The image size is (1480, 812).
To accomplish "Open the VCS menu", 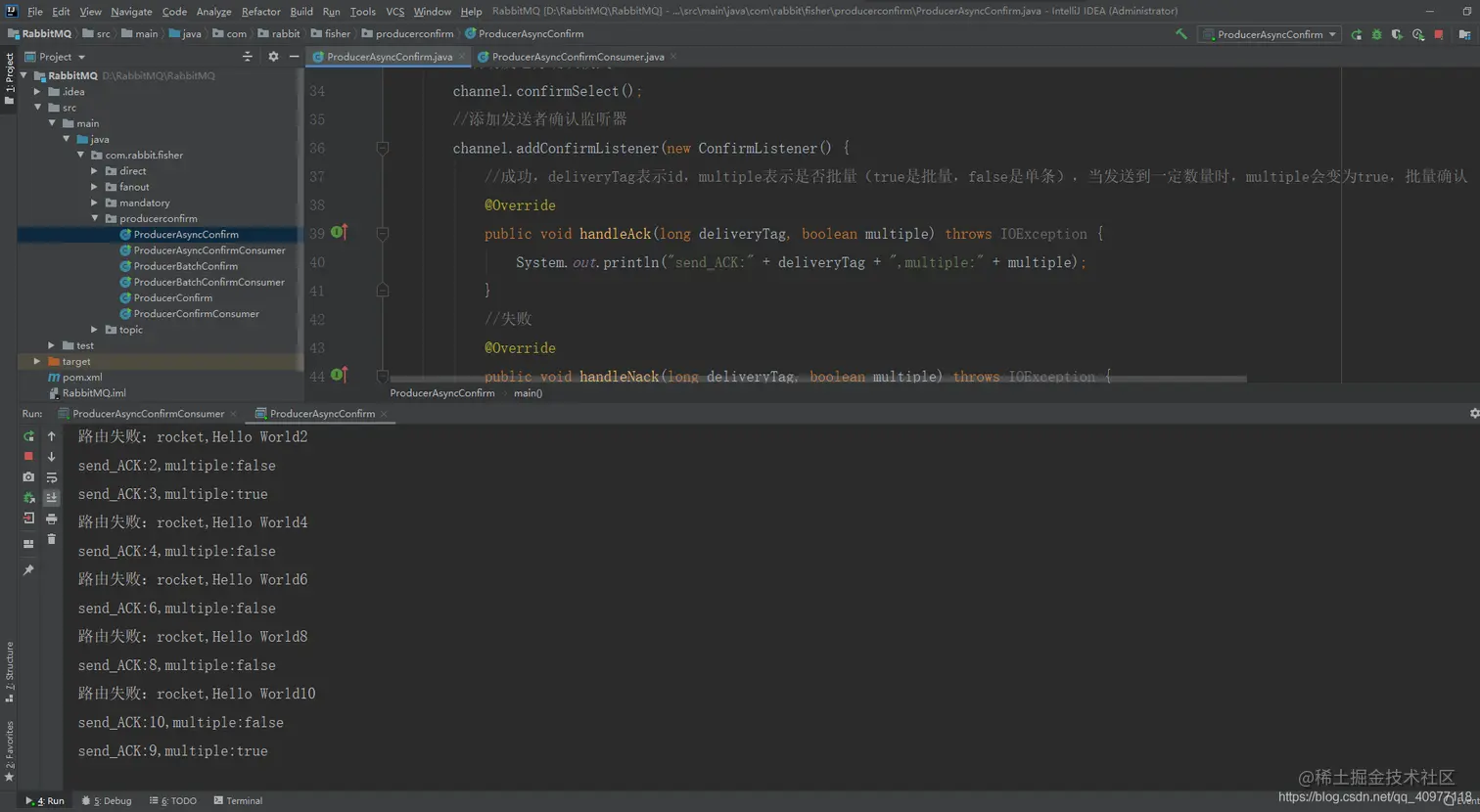I will (394, 12).
